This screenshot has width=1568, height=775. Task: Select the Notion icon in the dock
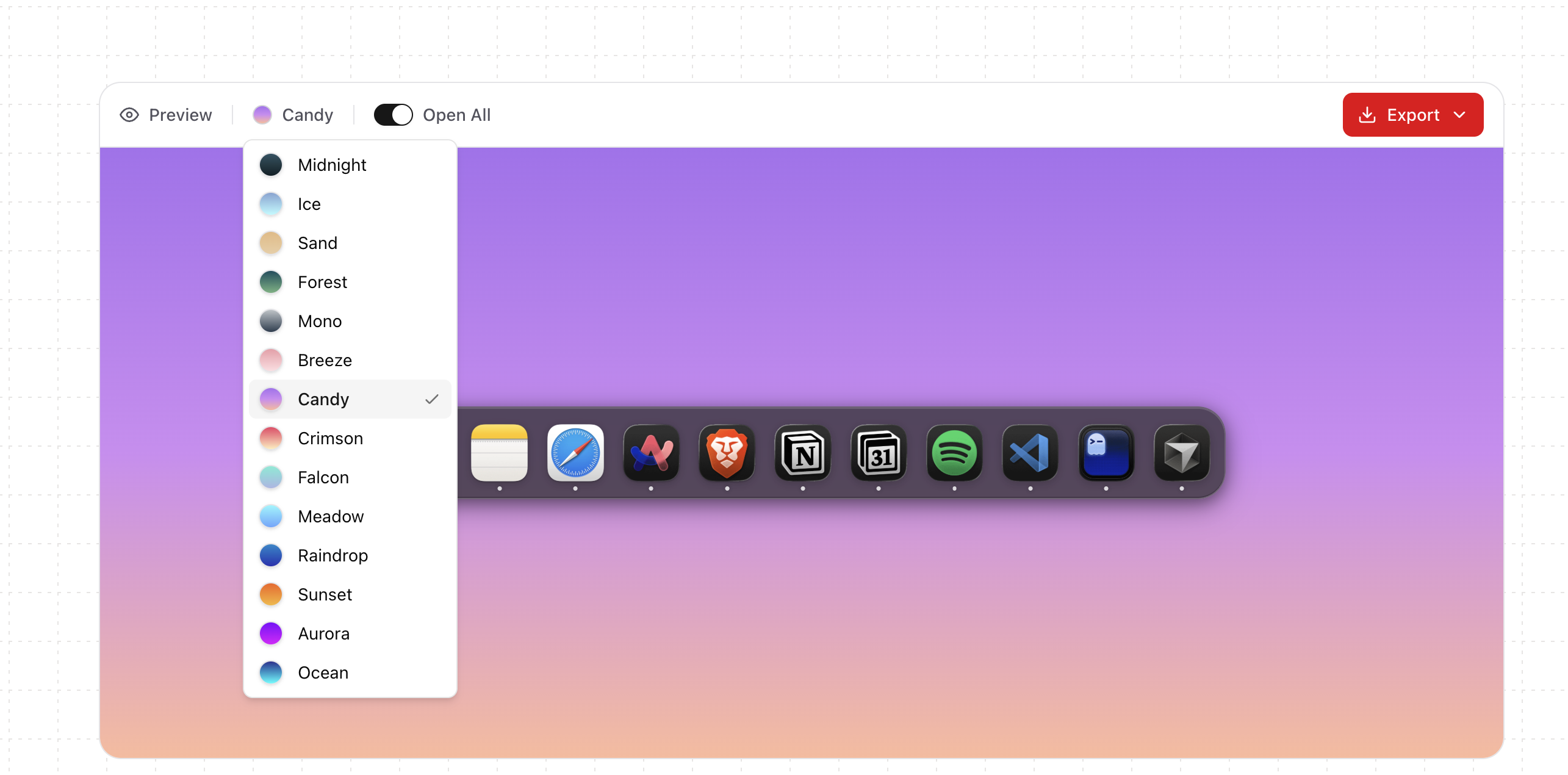(802, 453)
